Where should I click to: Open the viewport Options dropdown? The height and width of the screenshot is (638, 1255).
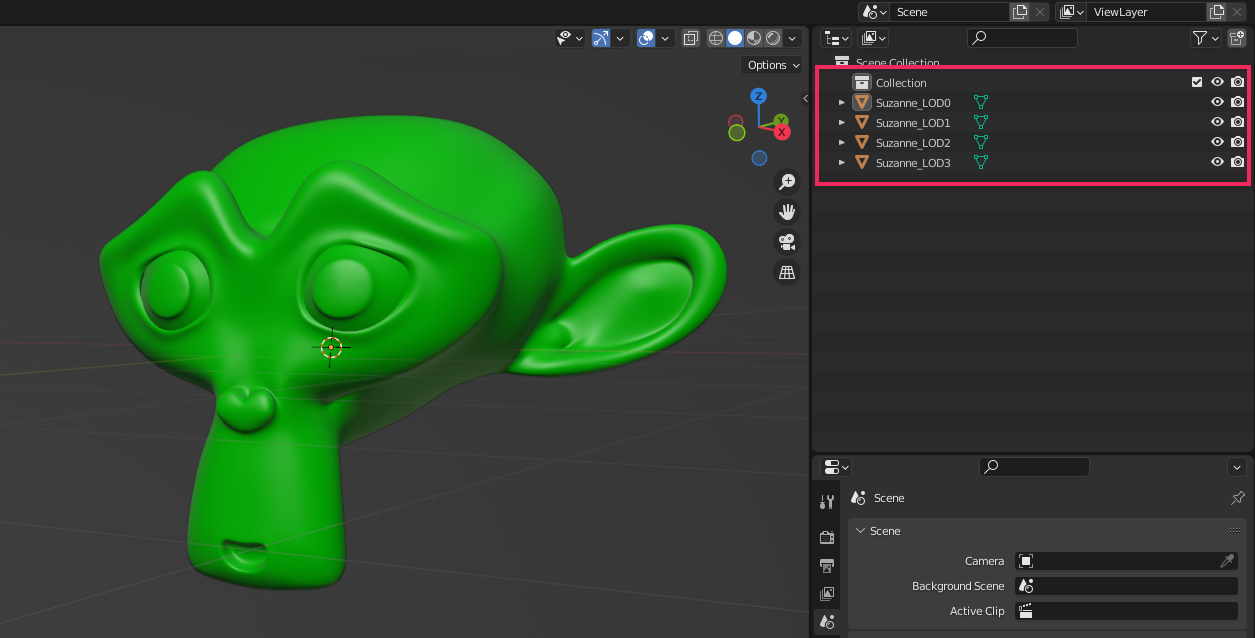(773, 65)
